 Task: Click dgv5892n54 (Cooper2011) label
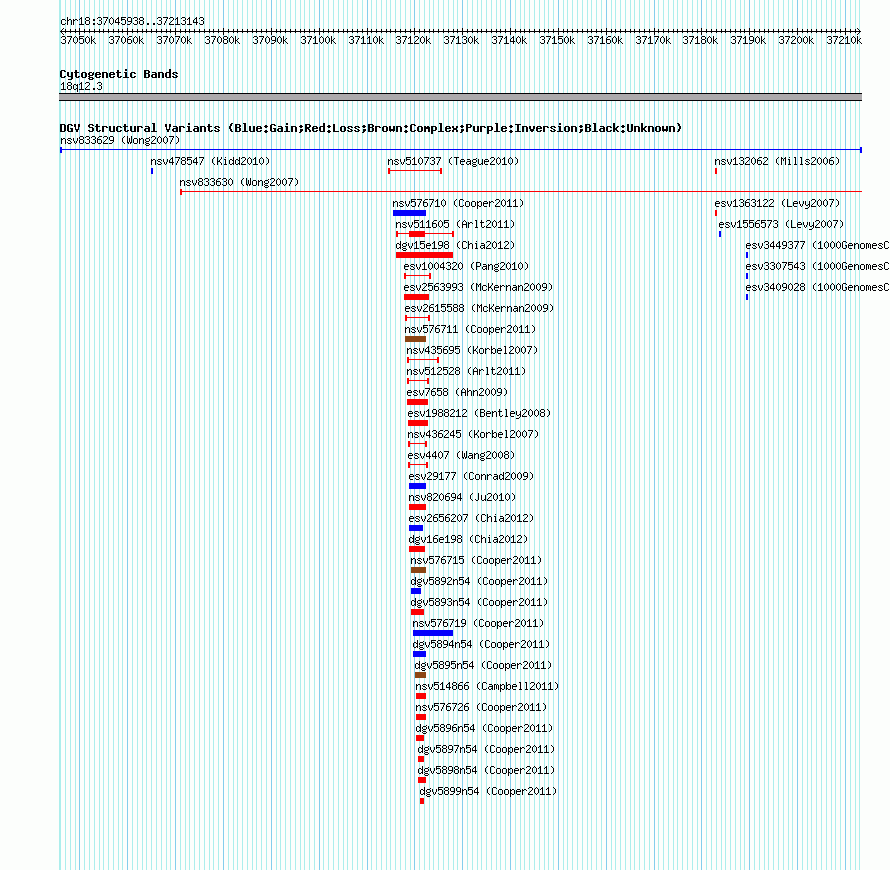[x=479, y=581]
